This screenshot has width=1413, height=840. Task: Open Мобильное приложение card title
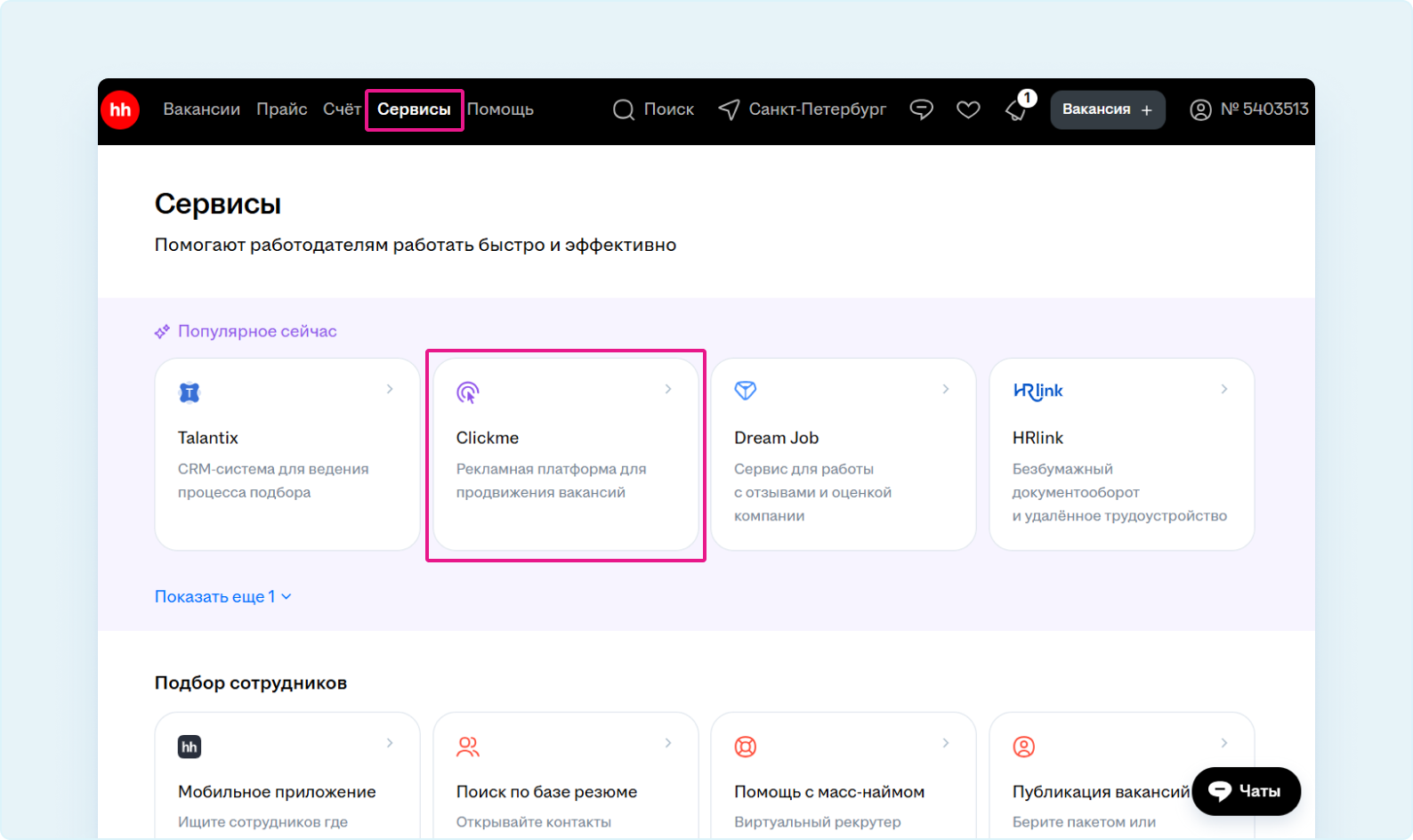pyautogui.click(x=277, y=792)
